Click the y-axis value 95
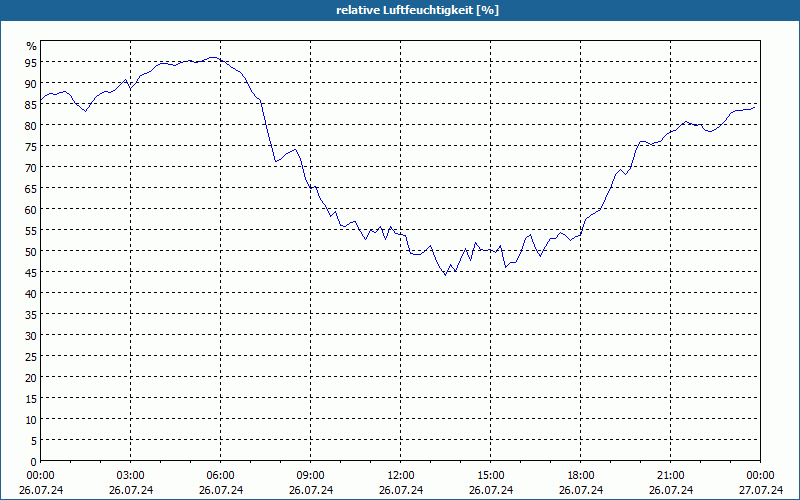The width and height of the screenshot is (800, 500). coord(31,62)
